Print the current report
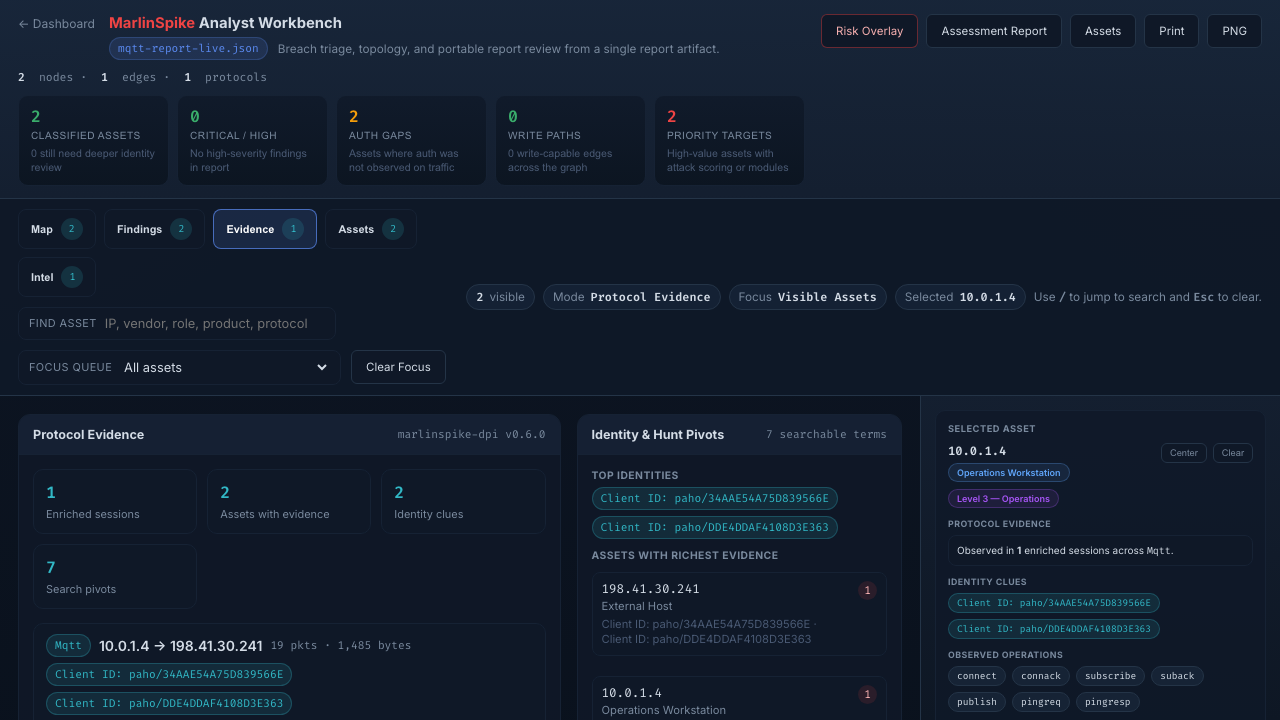 1170,30
